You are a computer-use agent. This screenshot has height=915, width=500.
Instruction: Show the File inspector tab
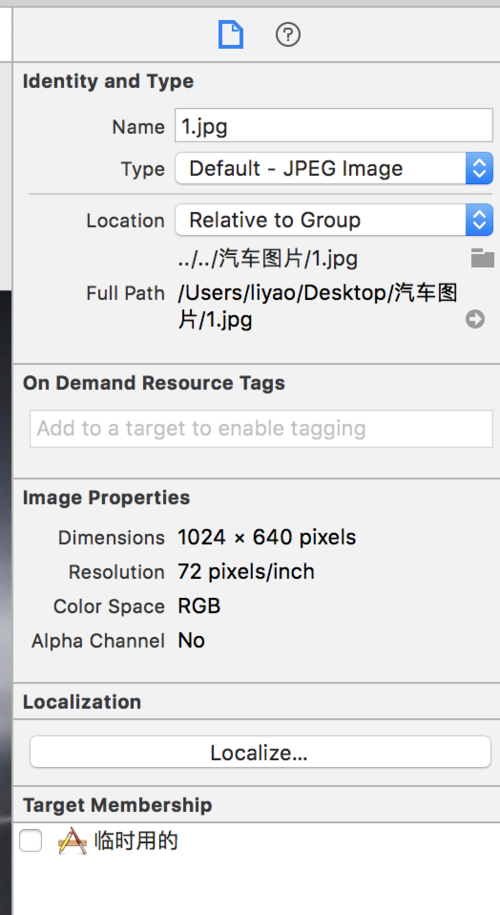(x=230, y=35)
